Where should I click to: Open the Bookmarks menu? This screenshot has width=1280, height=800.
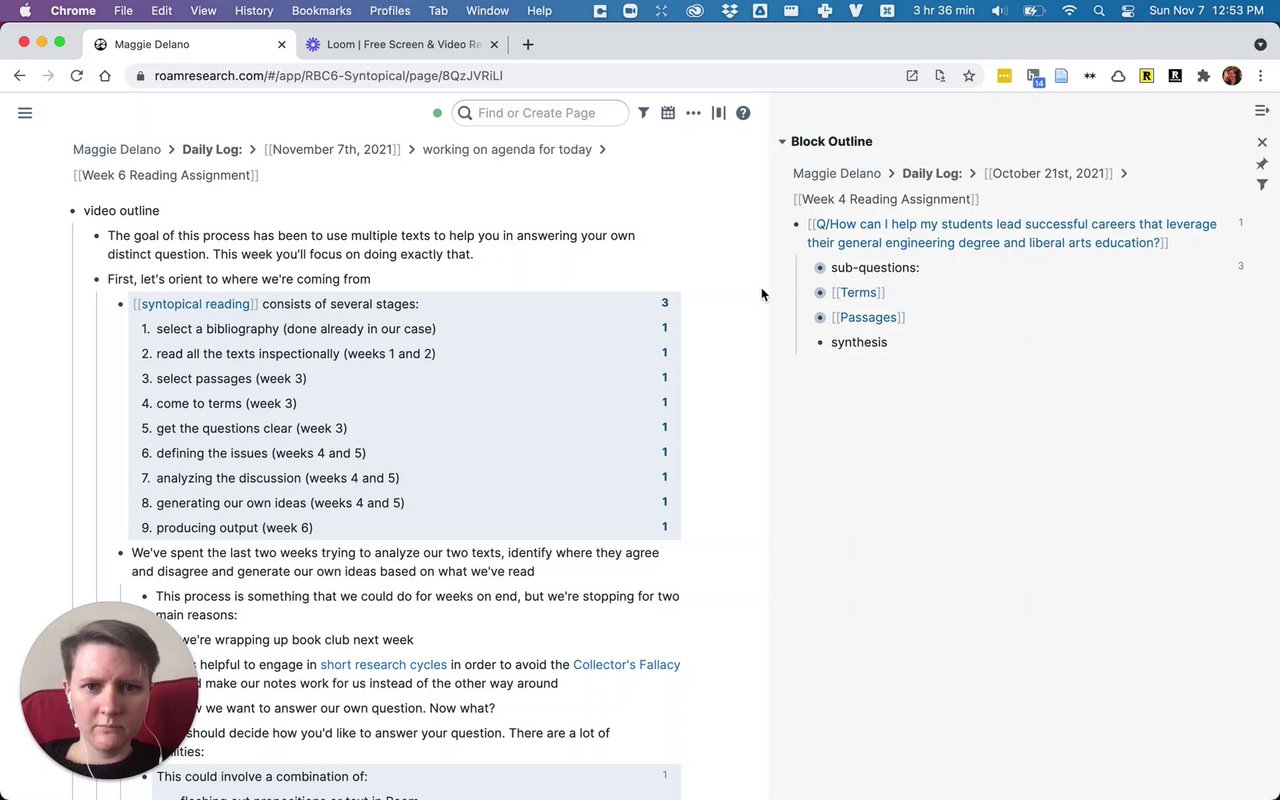pyautogui.click(x=321, y=11)
